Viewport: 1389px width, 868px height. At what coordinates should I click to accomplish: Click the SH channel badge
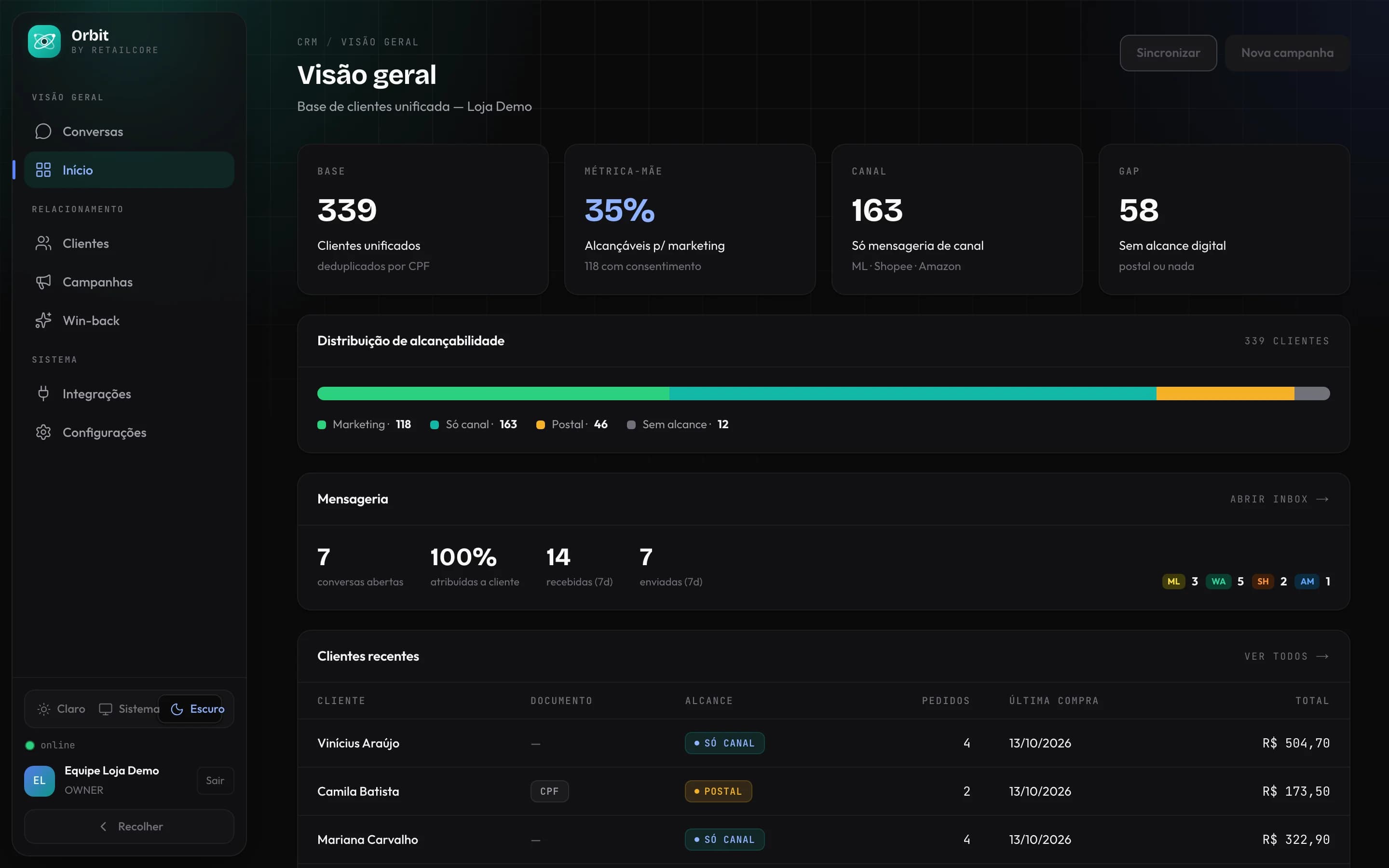[x=1263, y=582]
